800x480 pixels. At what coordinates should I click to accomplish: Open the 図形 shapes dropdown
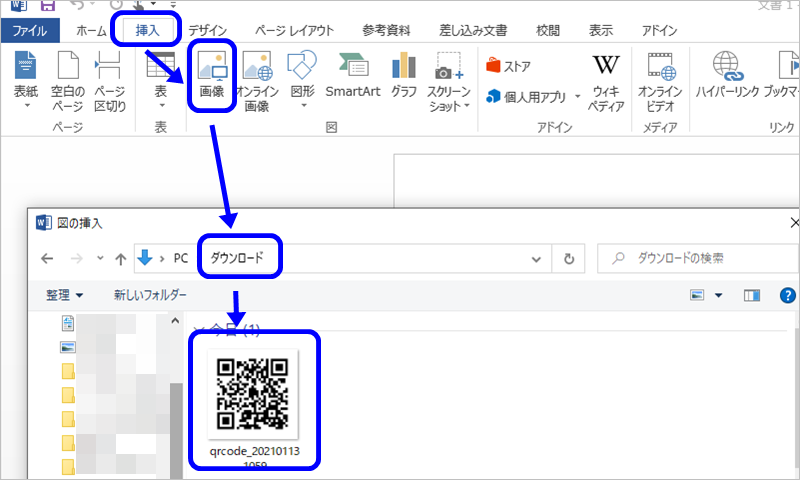pos(302,80)
